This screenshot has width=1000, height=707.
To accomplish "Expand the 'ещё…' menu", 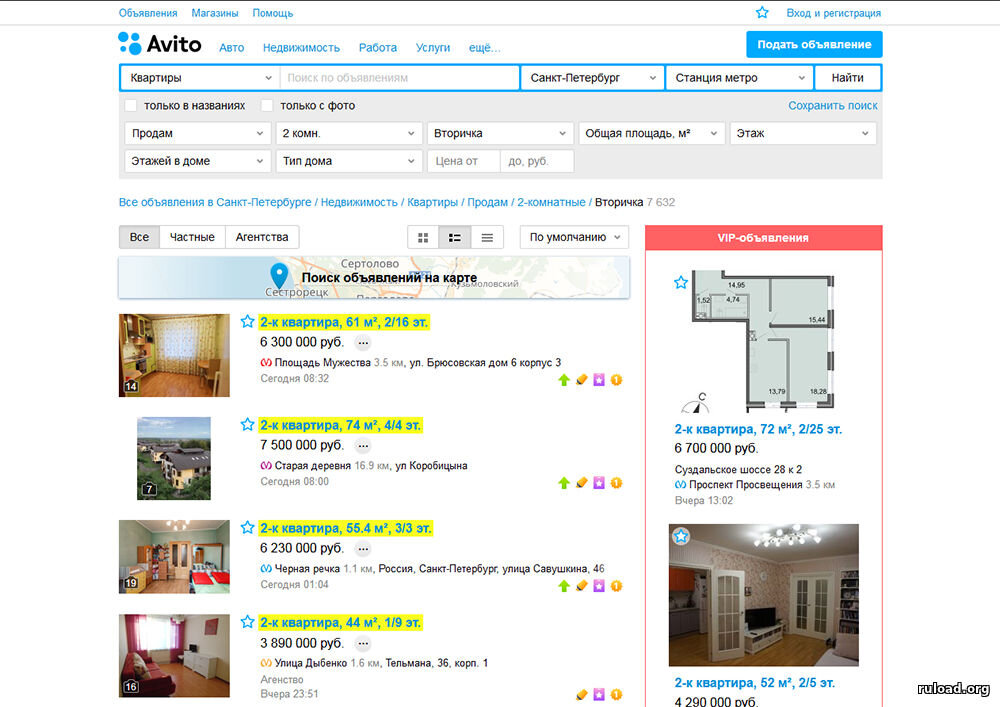I will (x=485, y=48).
